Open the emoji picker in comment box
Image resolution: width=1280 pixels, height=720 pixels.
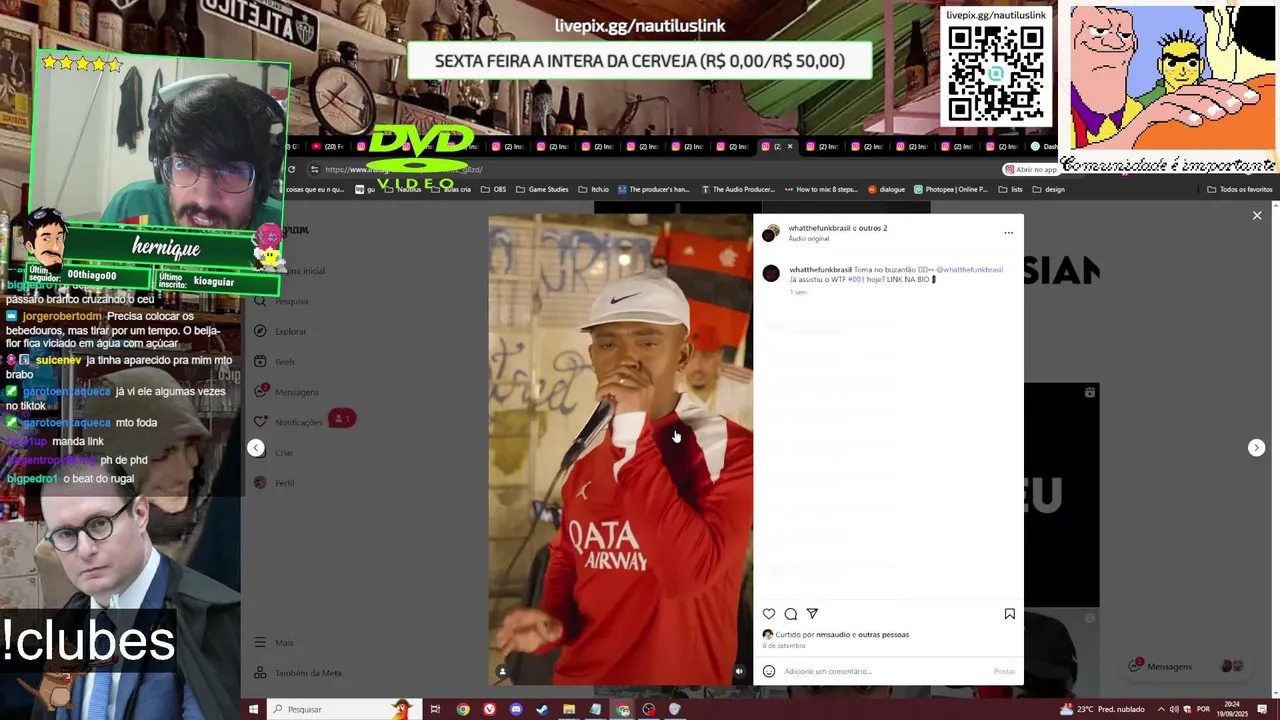coord(769,671)
